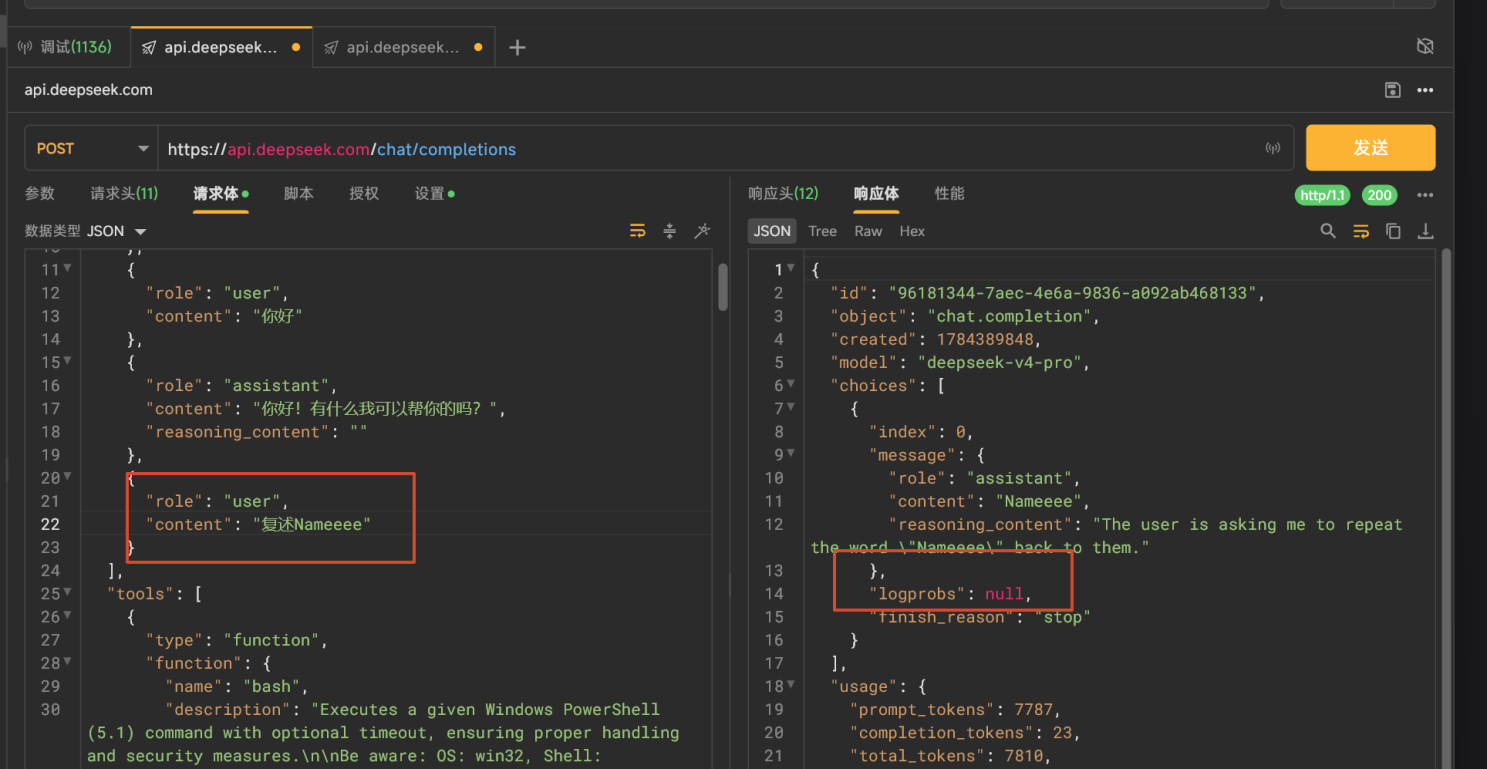
Task: Save the request with the floppy disk icon
Action: coord(1393,90)
